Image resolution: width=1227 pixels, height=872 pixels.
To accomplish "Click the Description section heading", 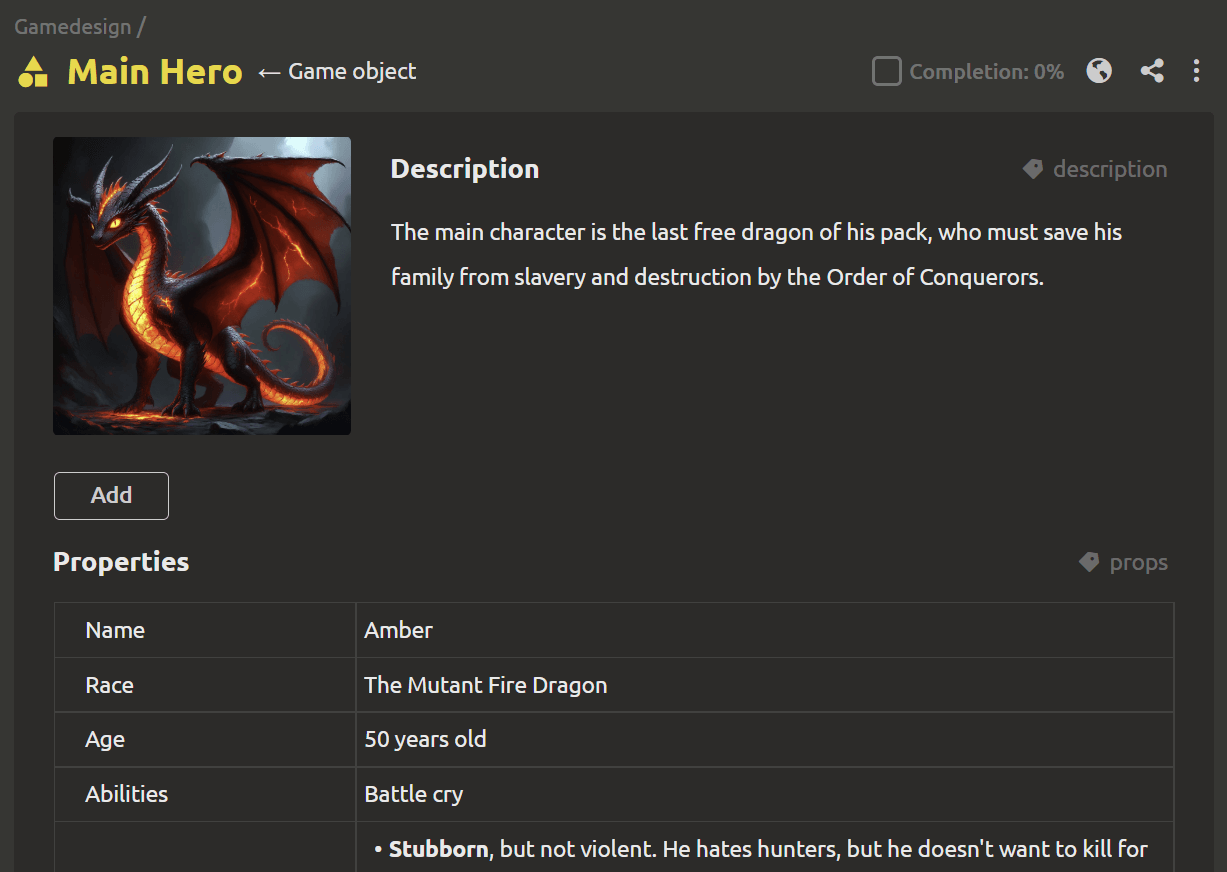I will click(x=465, y=169).
